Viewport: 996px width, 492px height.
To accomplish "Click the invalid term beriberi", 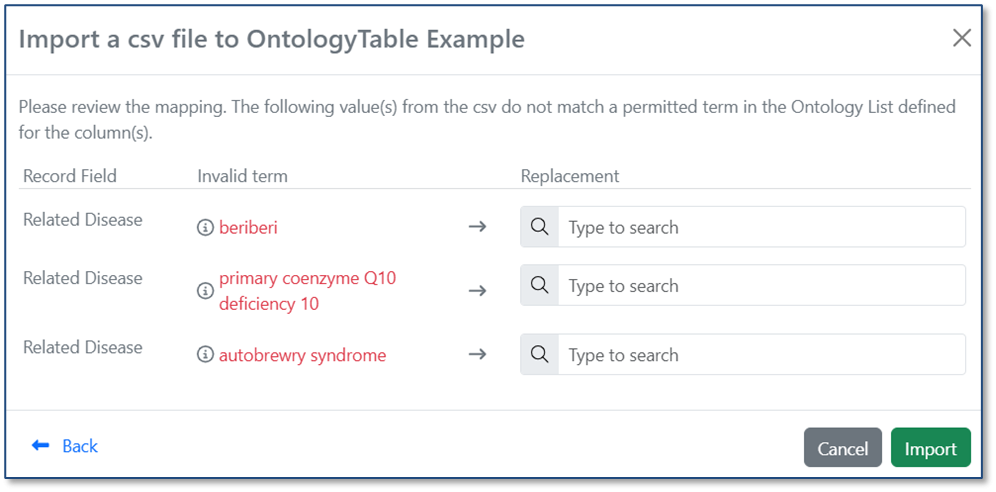I will pyautogui.click(x=248, y=228).
